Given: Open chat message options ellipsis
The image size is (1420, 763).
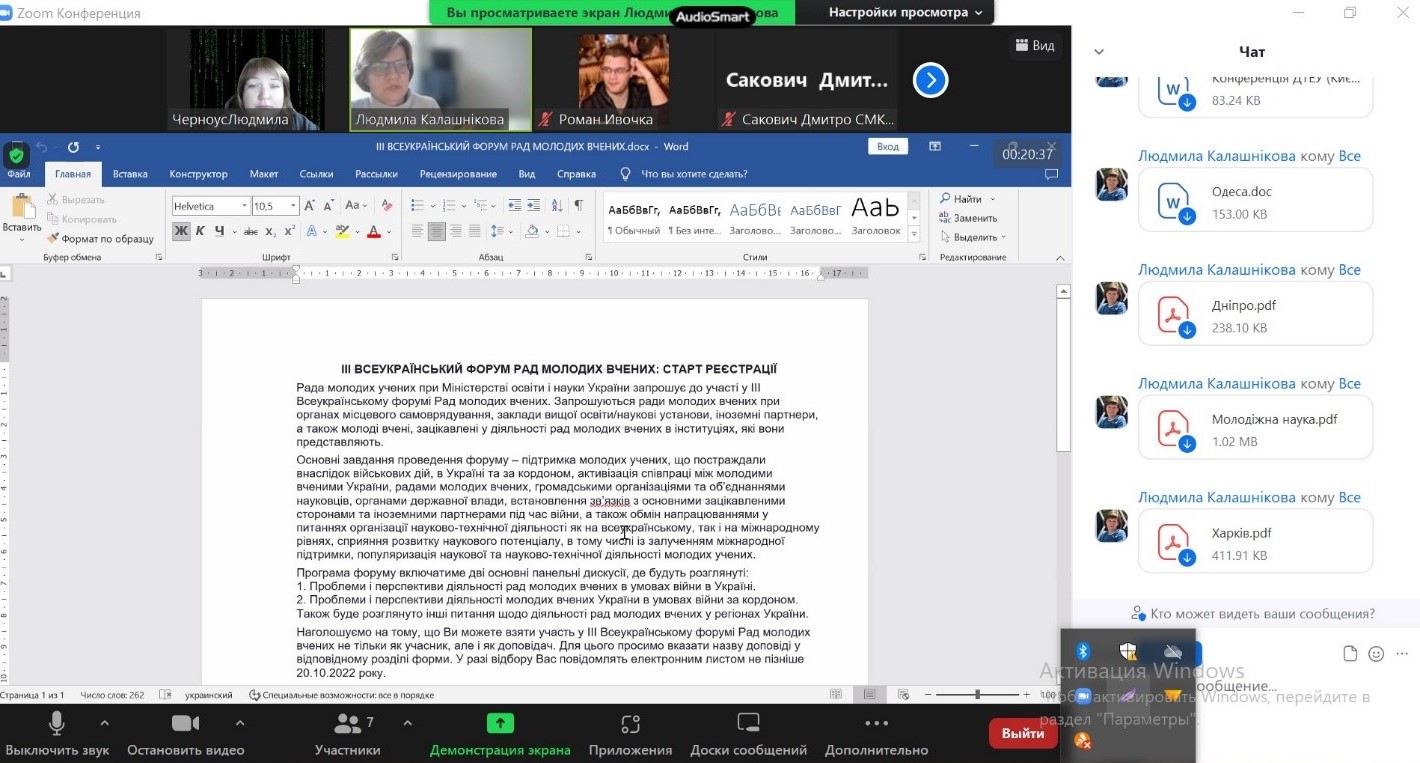Looking at the screenshot, I should tap(1403, 654).
